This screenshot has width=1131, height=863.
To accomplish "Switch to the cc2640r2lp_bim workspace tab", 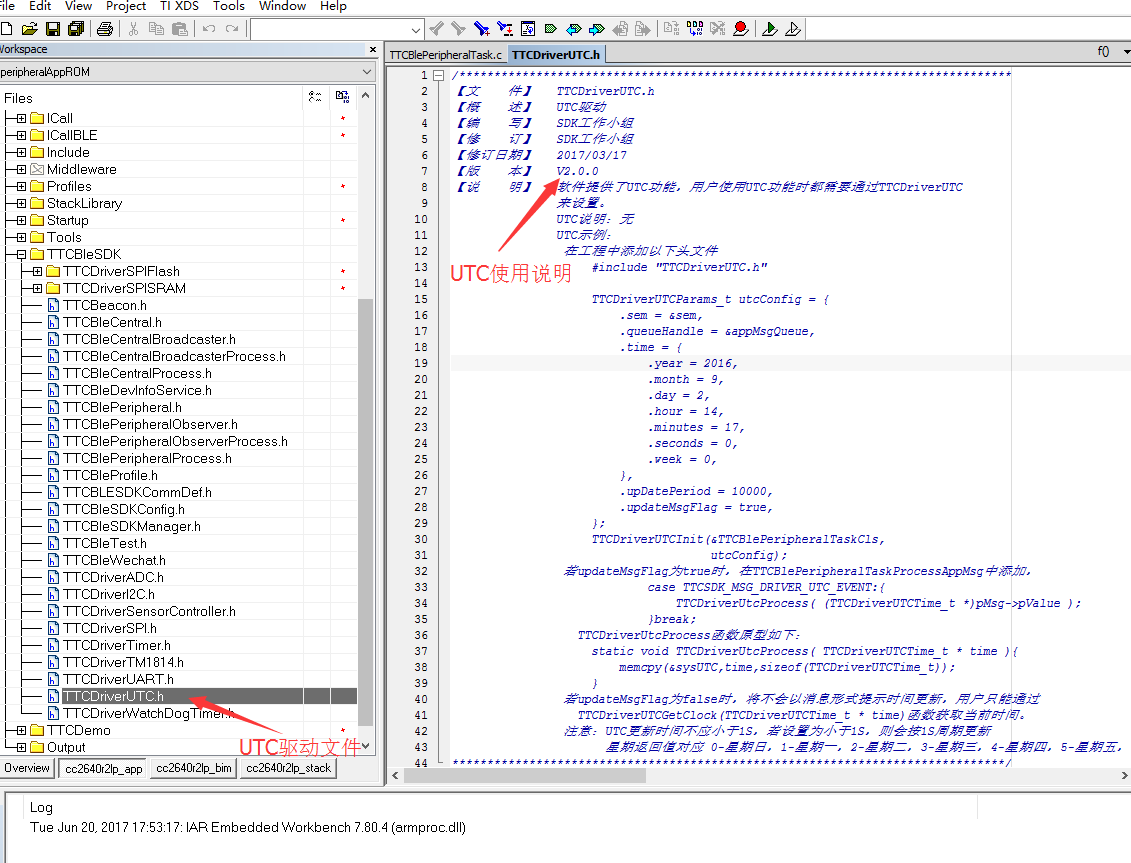I will (x=194, y=768).
